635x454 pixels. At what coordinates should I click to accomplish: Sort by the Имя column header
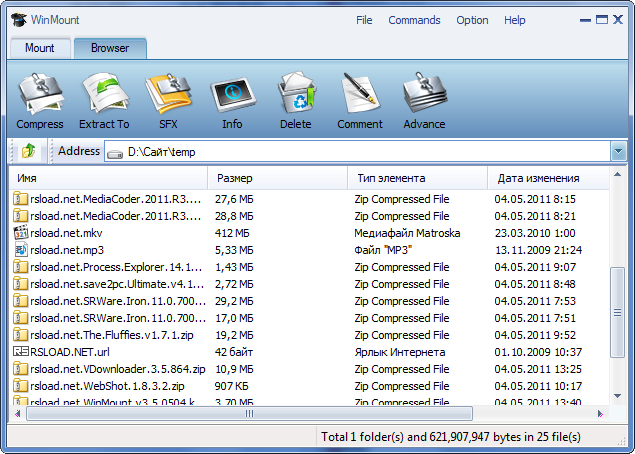coord(108,178)
